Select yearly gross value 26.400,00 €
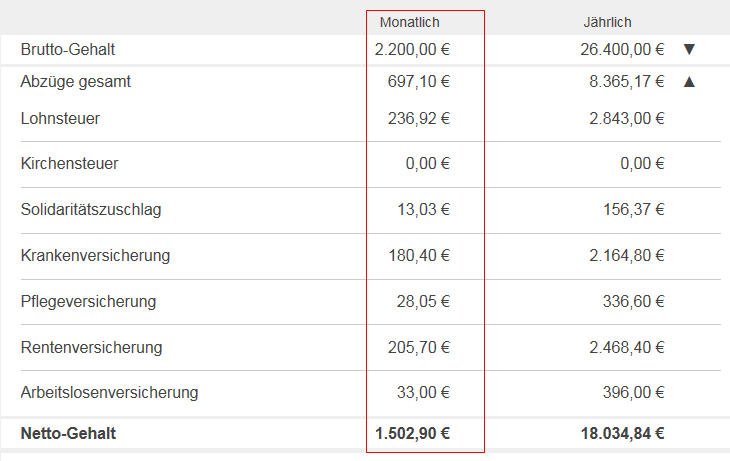 pyautogui.click(x=622, y=49)
